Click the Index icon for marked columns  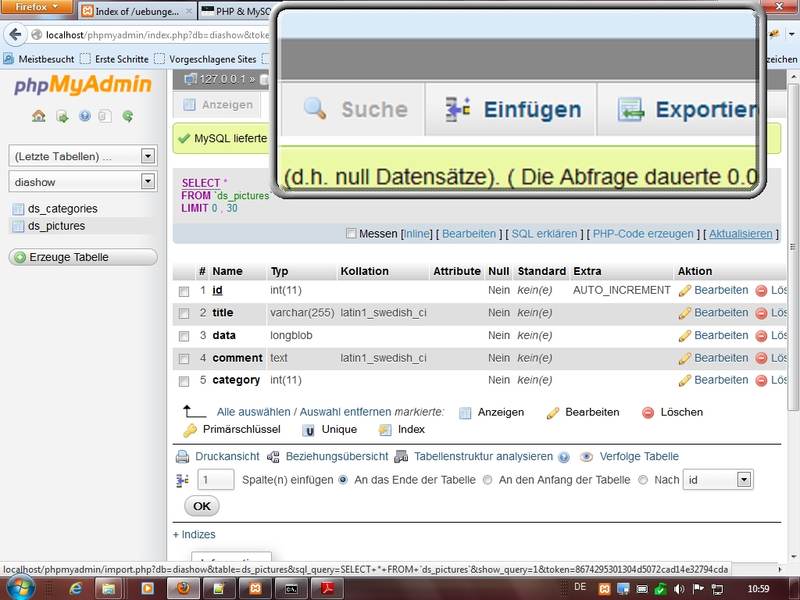pyautogui.click(x=385, y=430)
